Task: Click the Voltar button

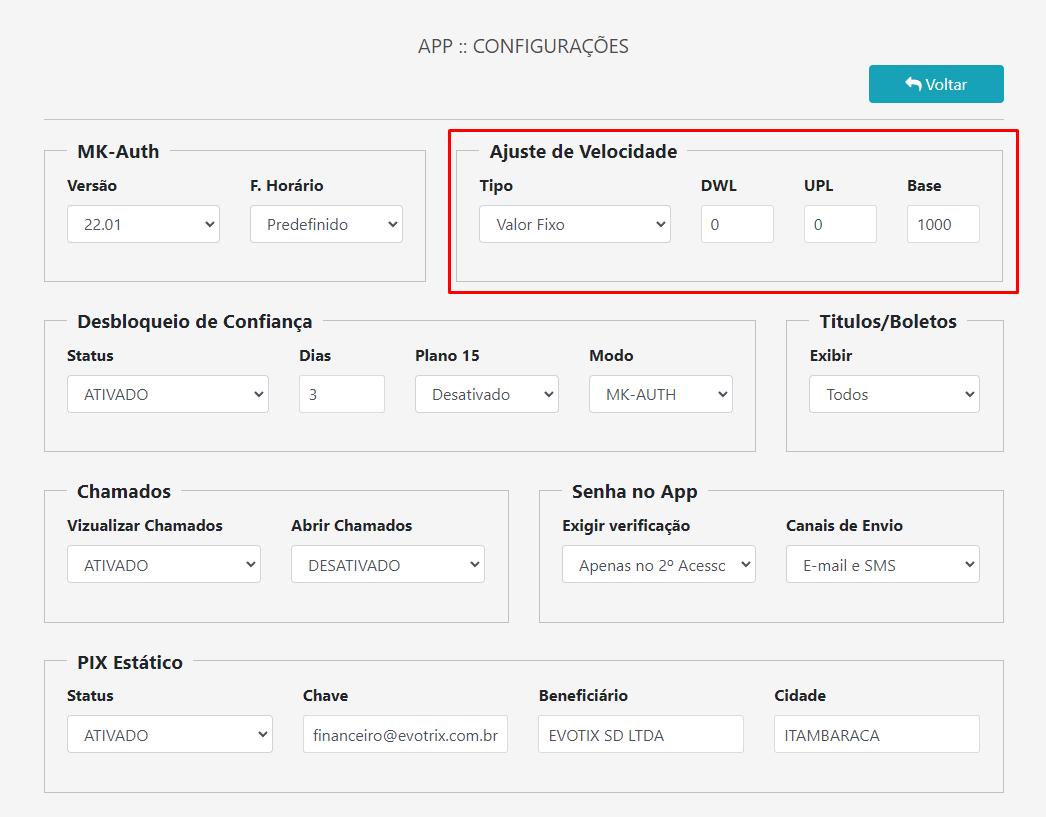Action: (936, 84)
